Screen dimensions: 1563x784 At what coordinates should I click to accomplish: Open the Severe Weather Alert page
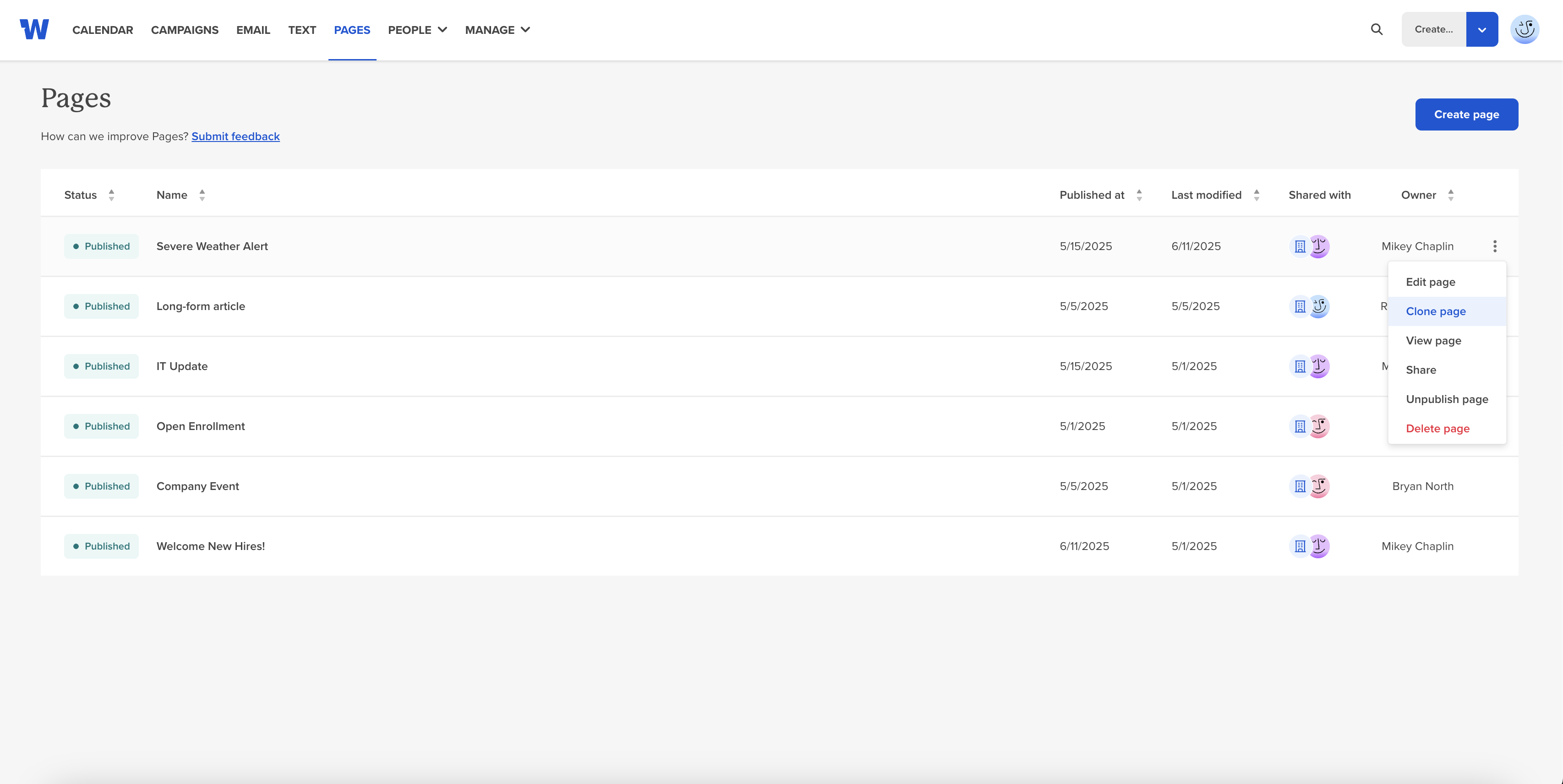click(213, 246)
